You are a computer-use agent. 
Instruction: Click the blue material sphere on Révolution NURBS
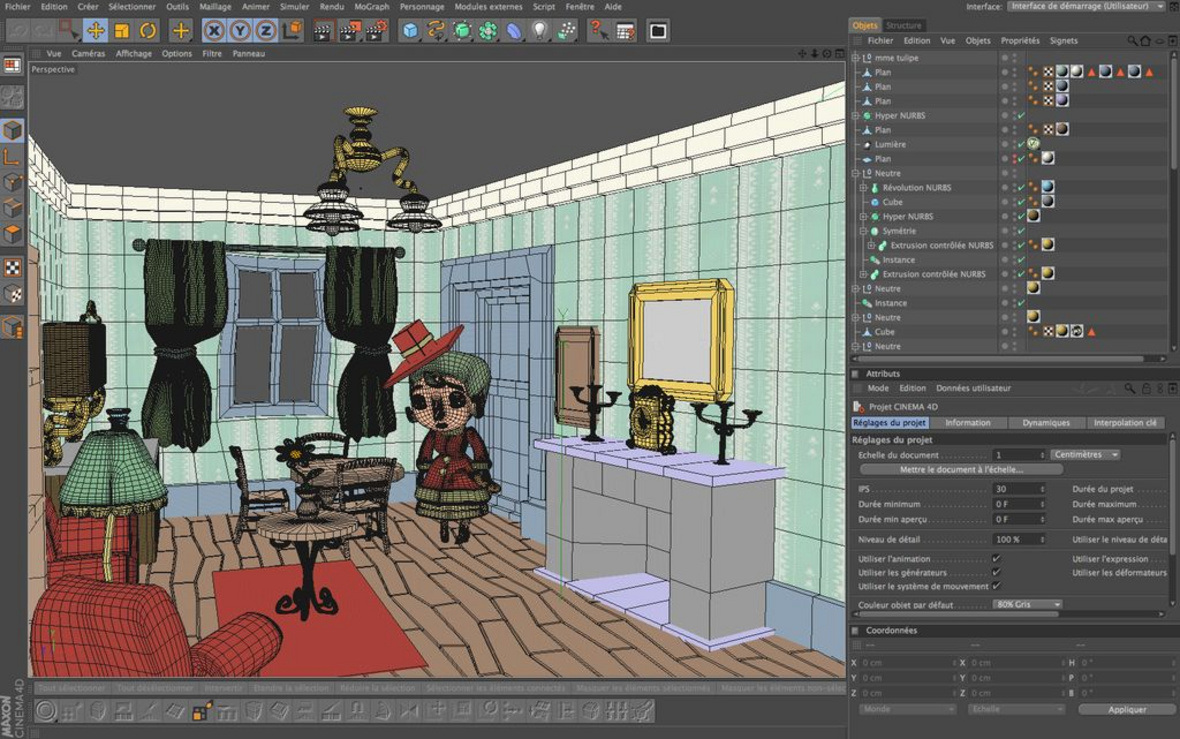tap(1047, 187)
